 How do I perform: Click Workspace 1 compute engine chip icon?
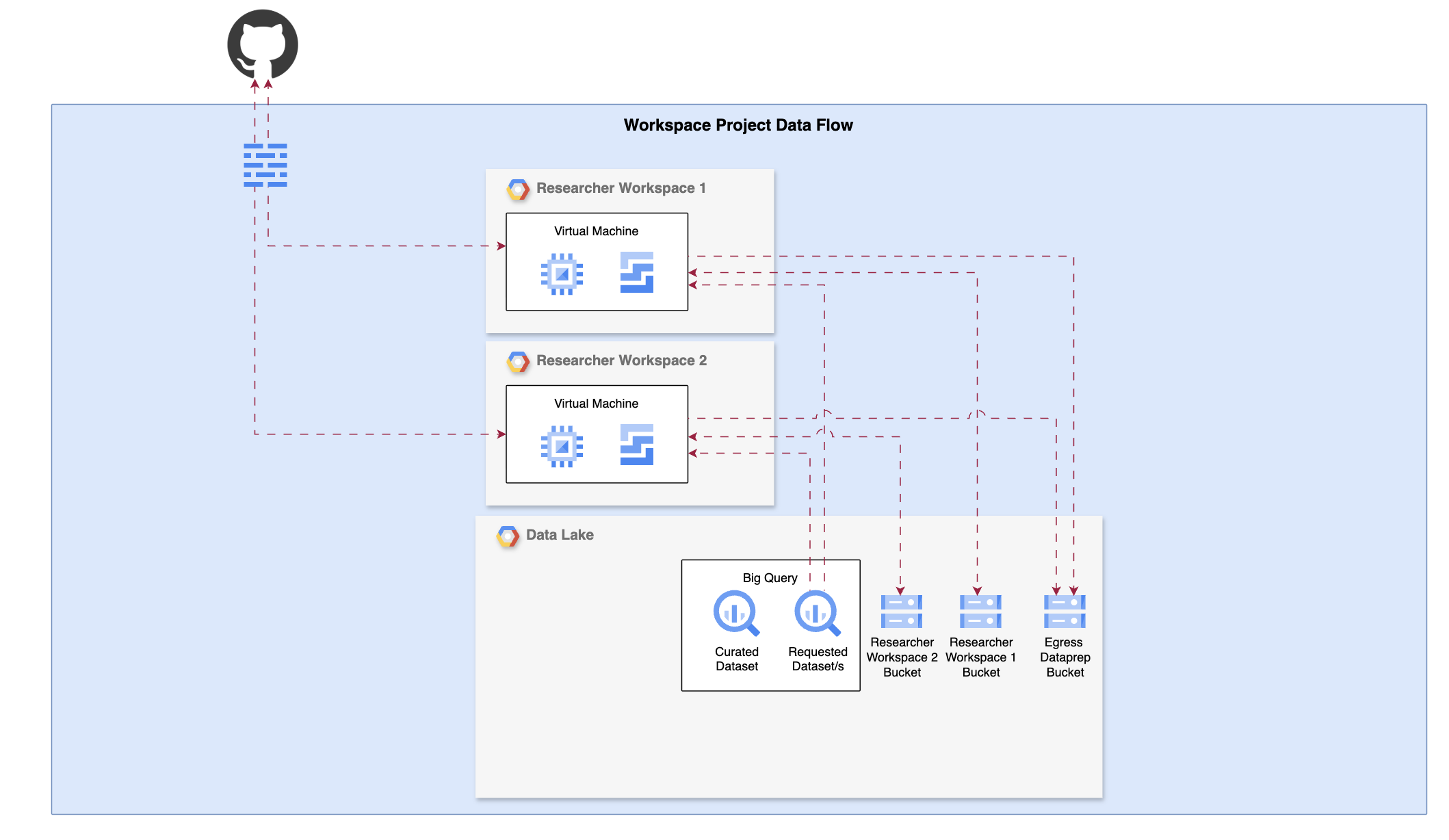(x=562, y=274)
